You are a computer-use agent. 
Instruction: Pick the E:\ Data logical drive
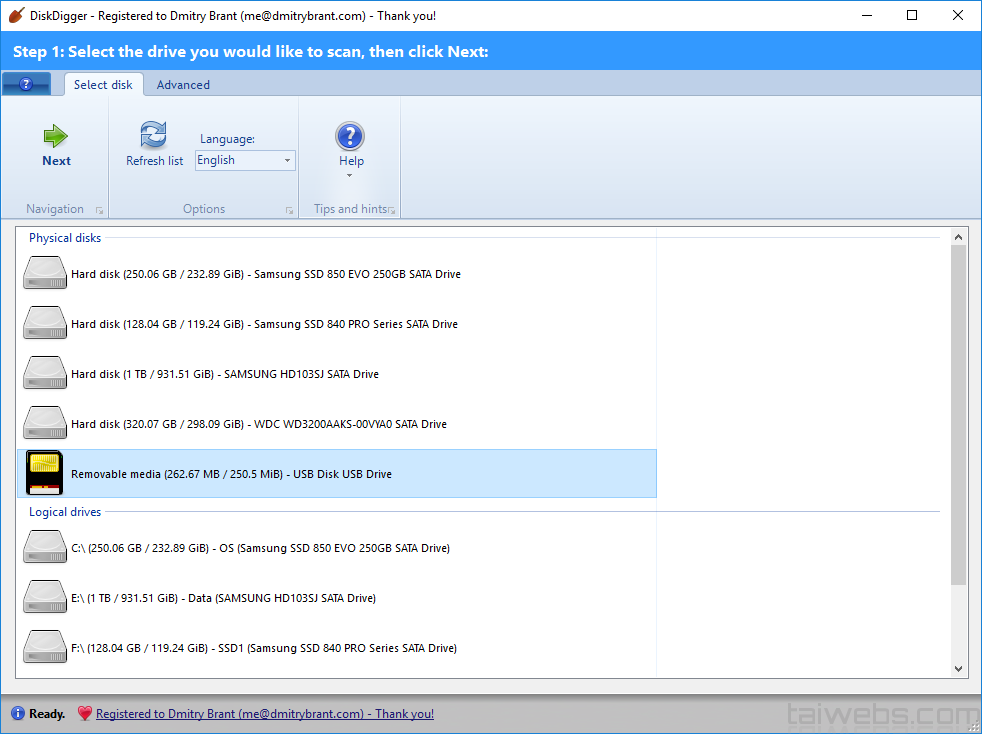pyautogui.click(x=223, y=598)
